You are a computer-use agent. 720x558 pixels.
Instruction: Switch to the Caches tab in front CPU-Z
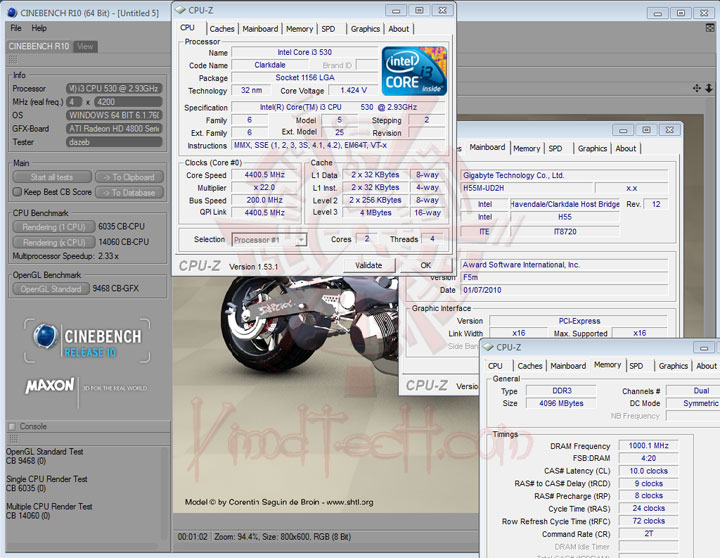(x=222, y=29)
